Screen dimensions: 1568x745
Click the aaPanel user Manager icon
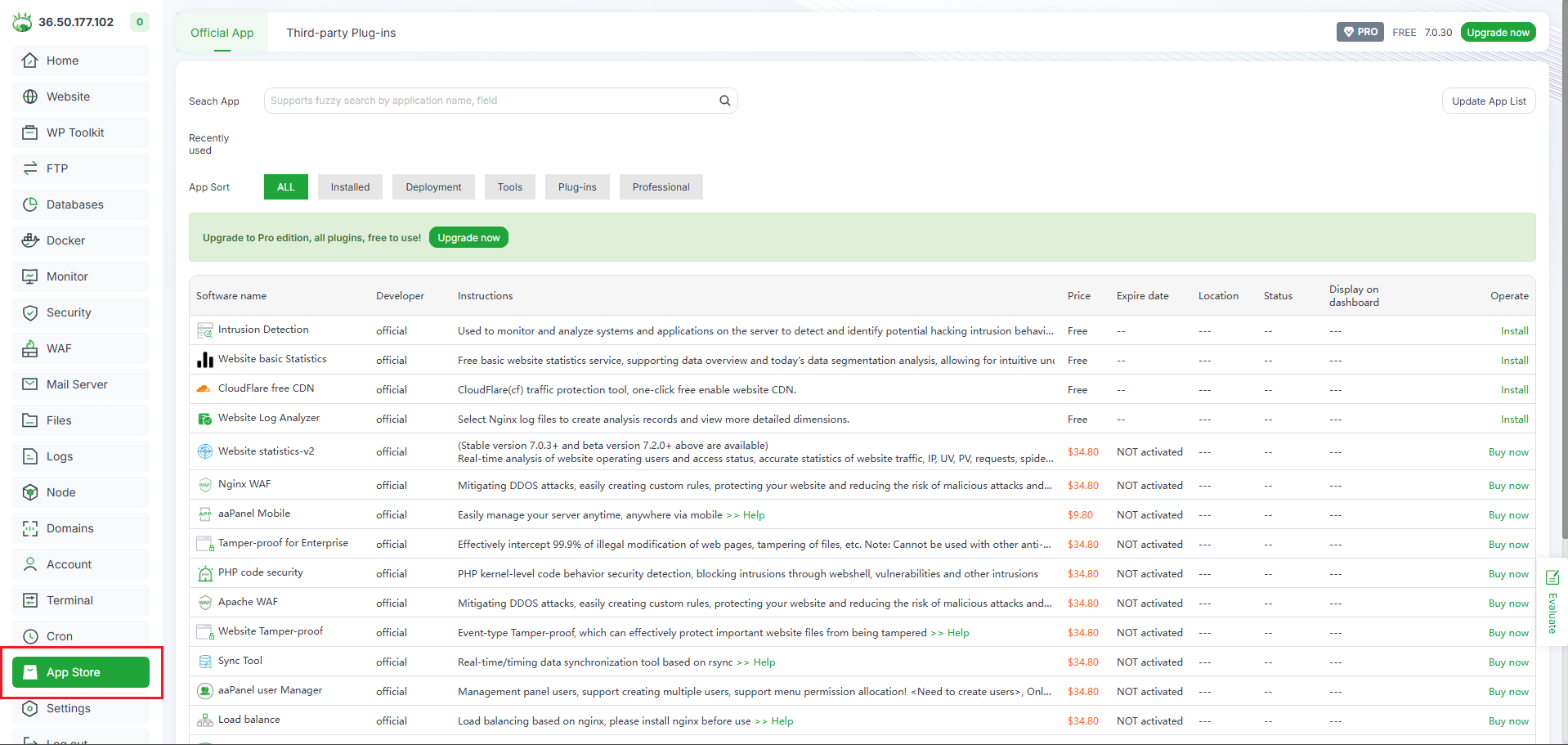(x=205, y=691)
